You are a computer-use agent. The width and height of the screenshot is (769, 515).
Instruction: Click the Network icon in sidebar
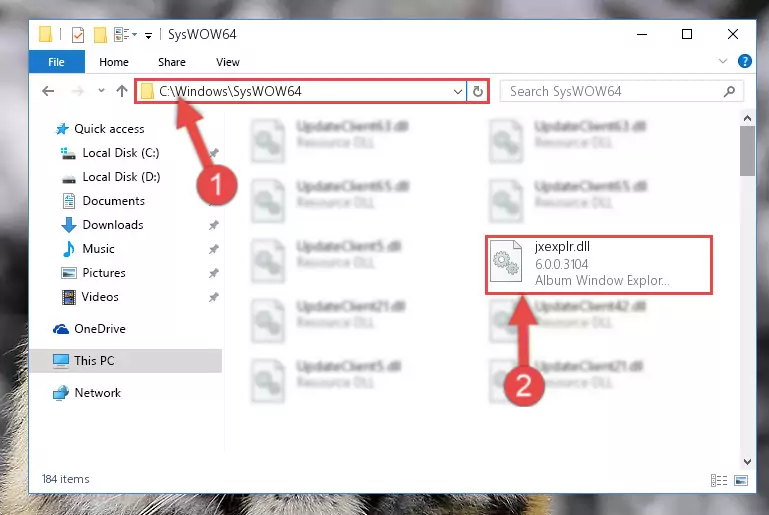61,393
